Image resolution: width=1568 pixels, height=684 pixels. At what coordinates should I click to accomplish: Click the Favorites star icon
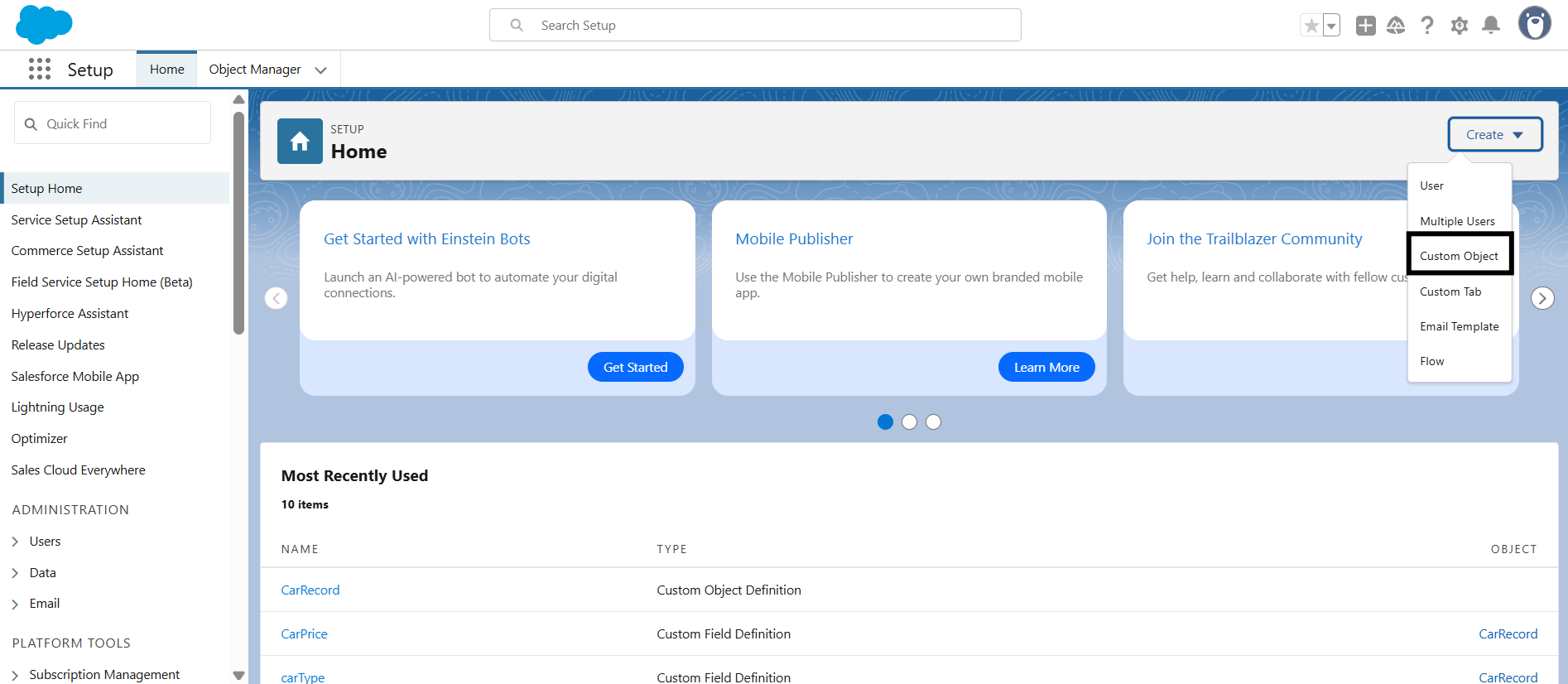[1311, 26]
